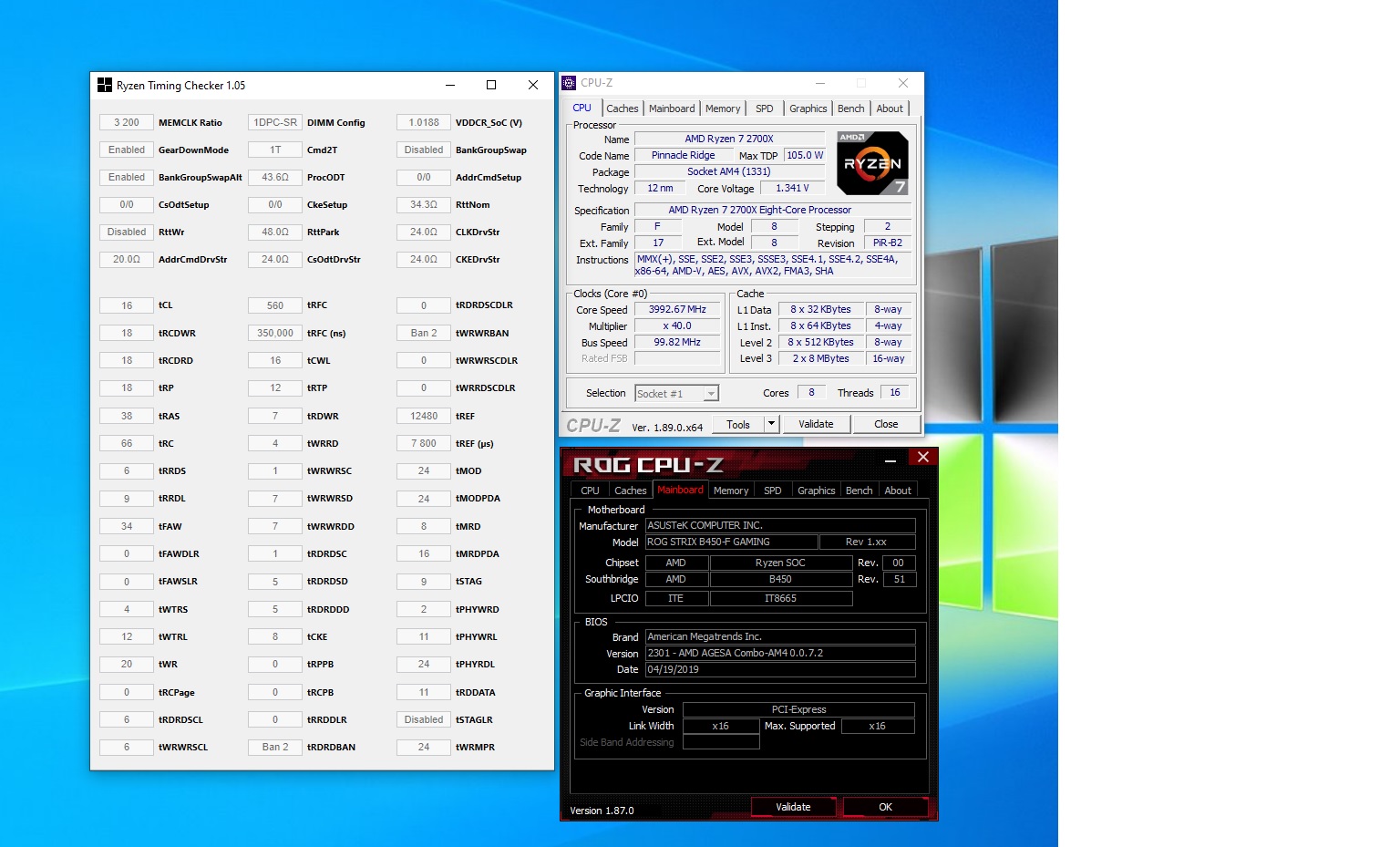Minimize the ROG CPU-Z window
The height and width of the screenshot is (847, 1400).
pyautogui.click(x=890, y=461)
